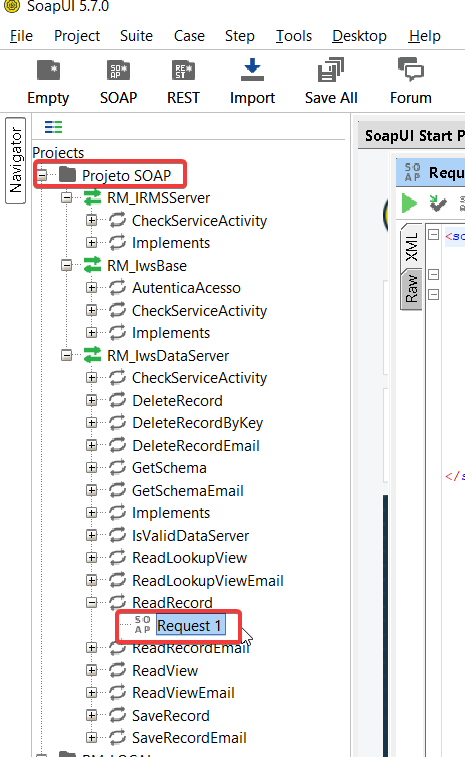Toggle the Navigator side panel tab
Screen dimensions: 465x757
[15, 160]
